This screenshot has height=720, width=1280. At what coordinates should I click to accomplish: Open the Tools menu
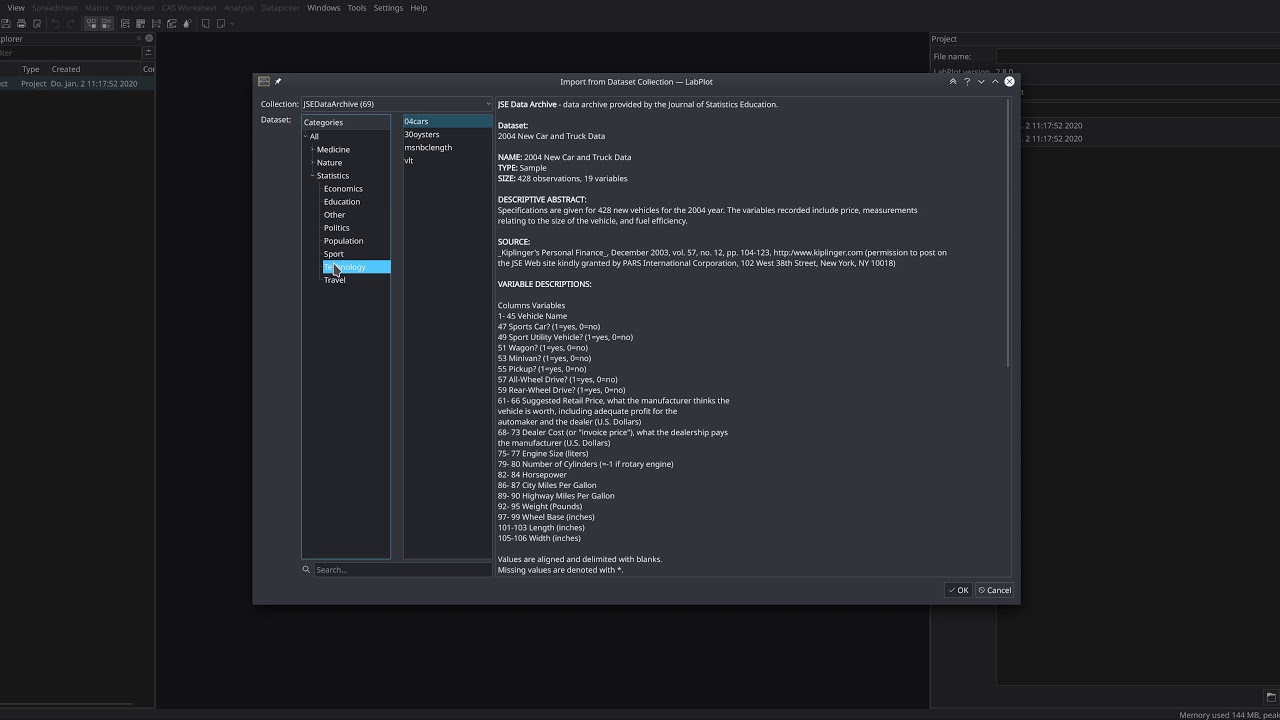[357, 8]
